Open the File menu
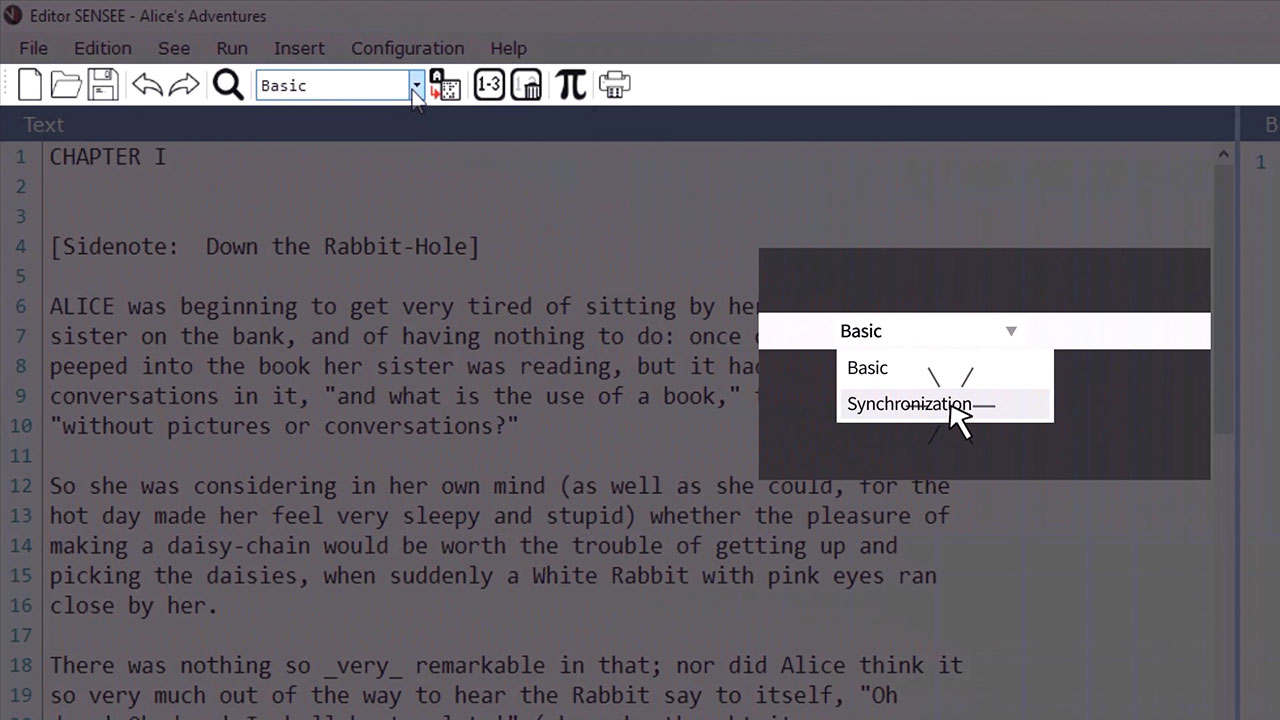Screen dimensions: 1280x720 (x=33, y=48)
